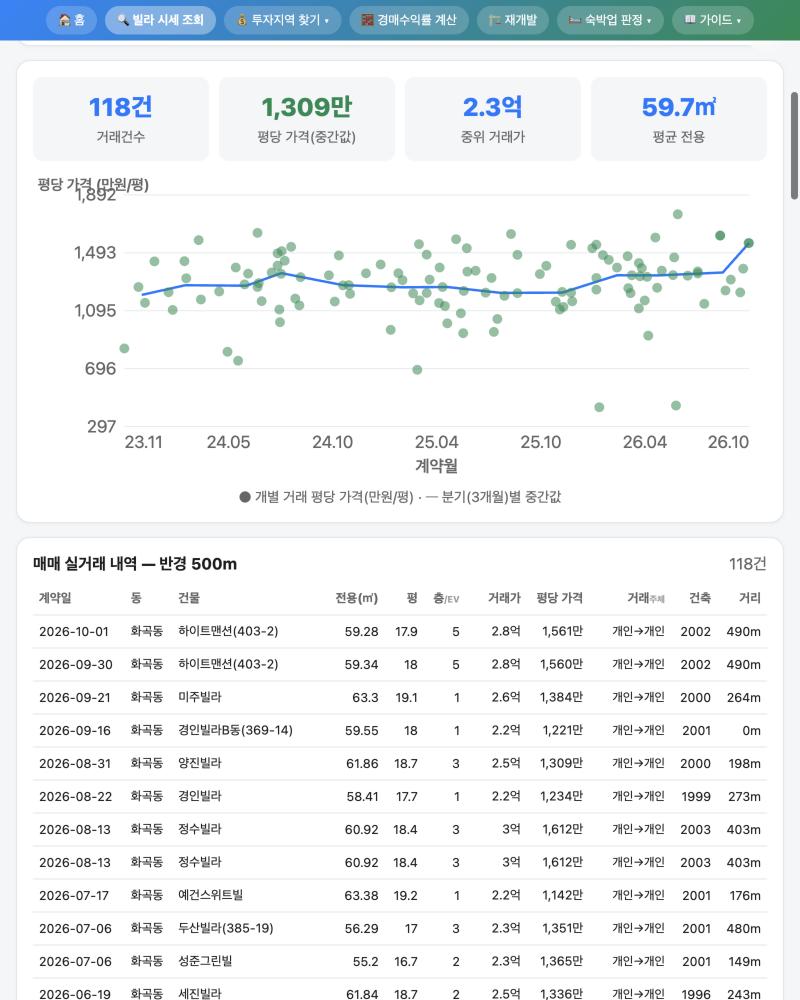Viewport: 800px width, 1000px height.
Task: Click 예건스위트빌 building name
Action: 211,895
